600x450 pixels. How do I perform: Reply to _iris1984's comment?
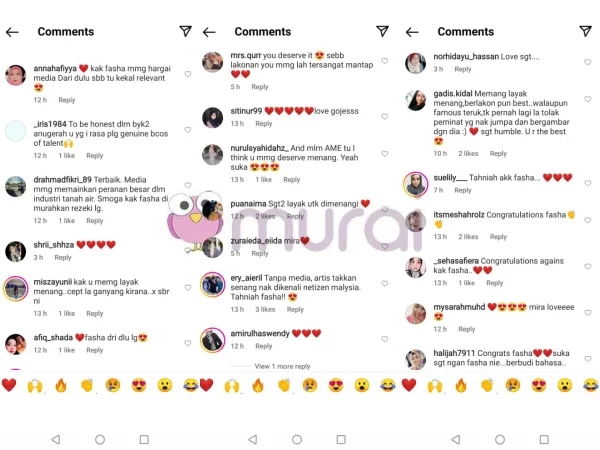click(x=95, y=156)
